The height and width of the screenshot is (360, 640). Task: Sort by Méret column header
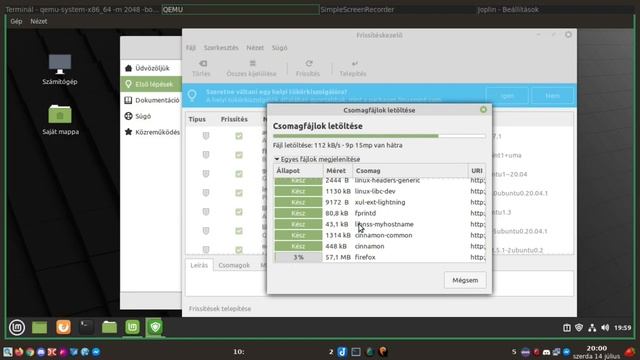(x=338, y=171)
